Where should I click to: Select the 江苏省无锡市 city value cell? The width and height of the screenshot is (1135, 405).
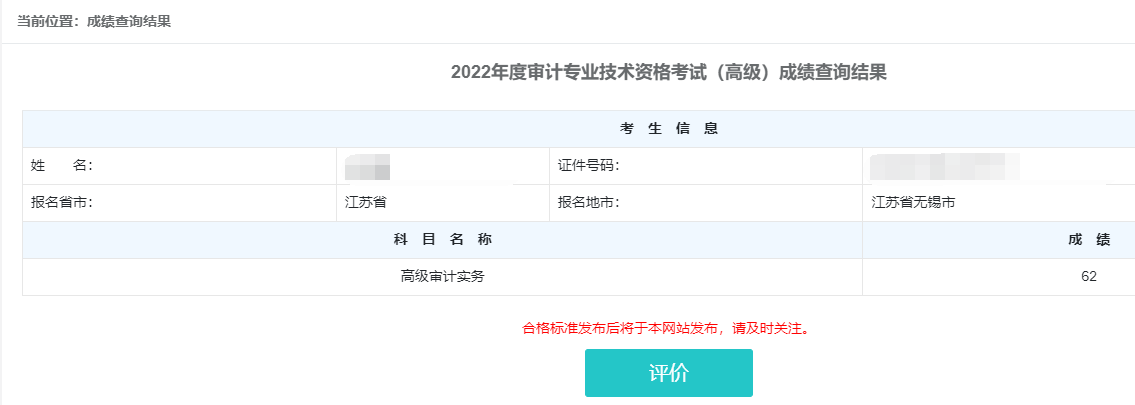click(x=913, y=203)
